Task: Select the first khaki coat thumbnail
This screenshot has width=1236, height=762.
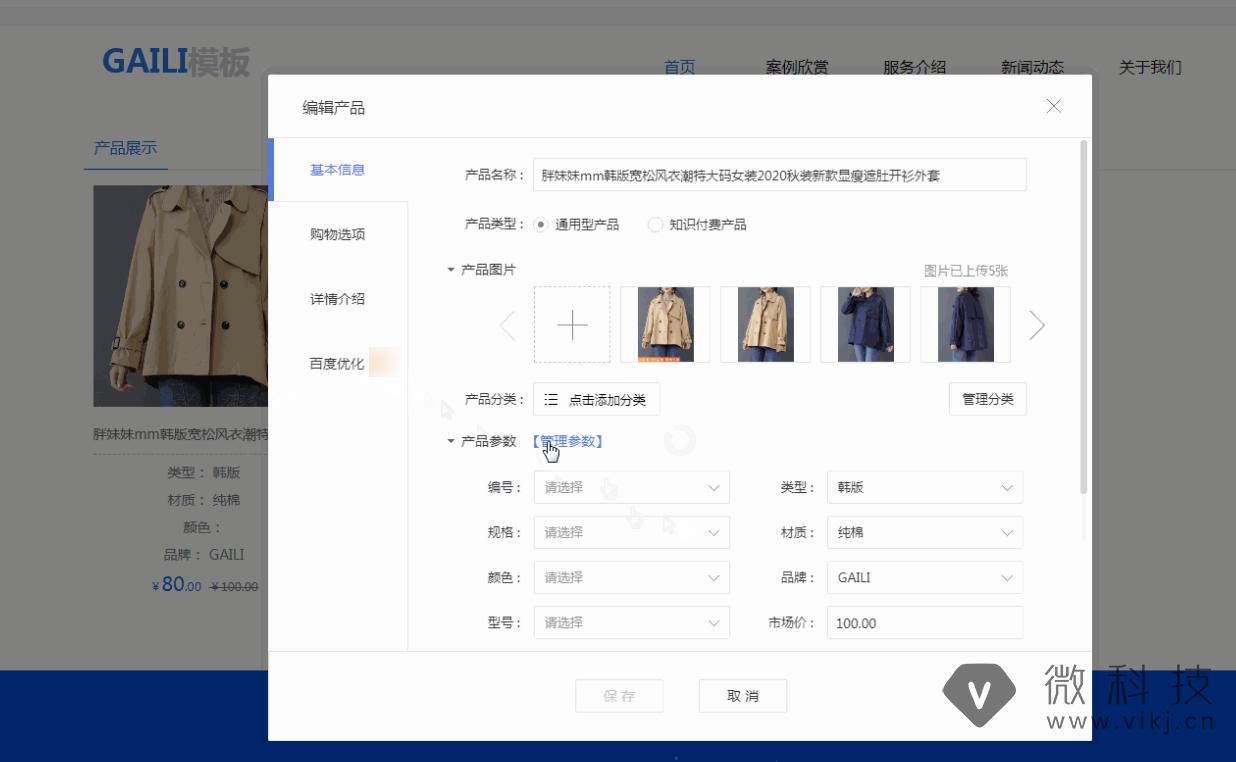Action: [x=665, y=325]
